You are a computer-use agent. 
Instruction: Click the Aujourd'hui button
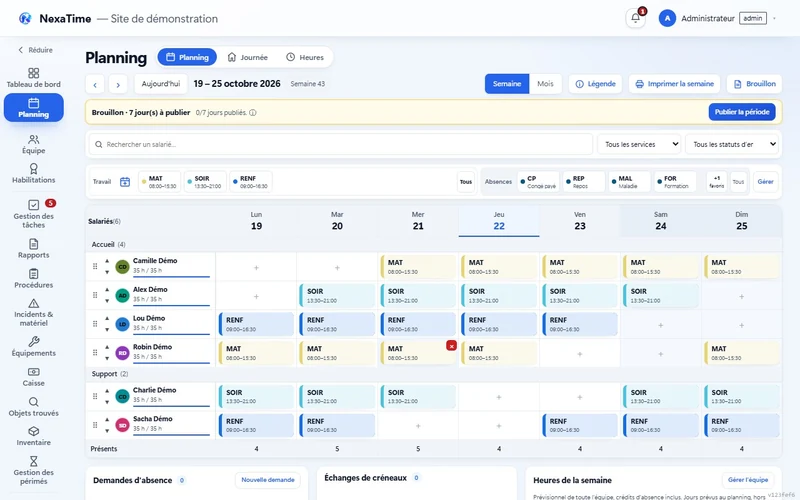tap(161, 84)
